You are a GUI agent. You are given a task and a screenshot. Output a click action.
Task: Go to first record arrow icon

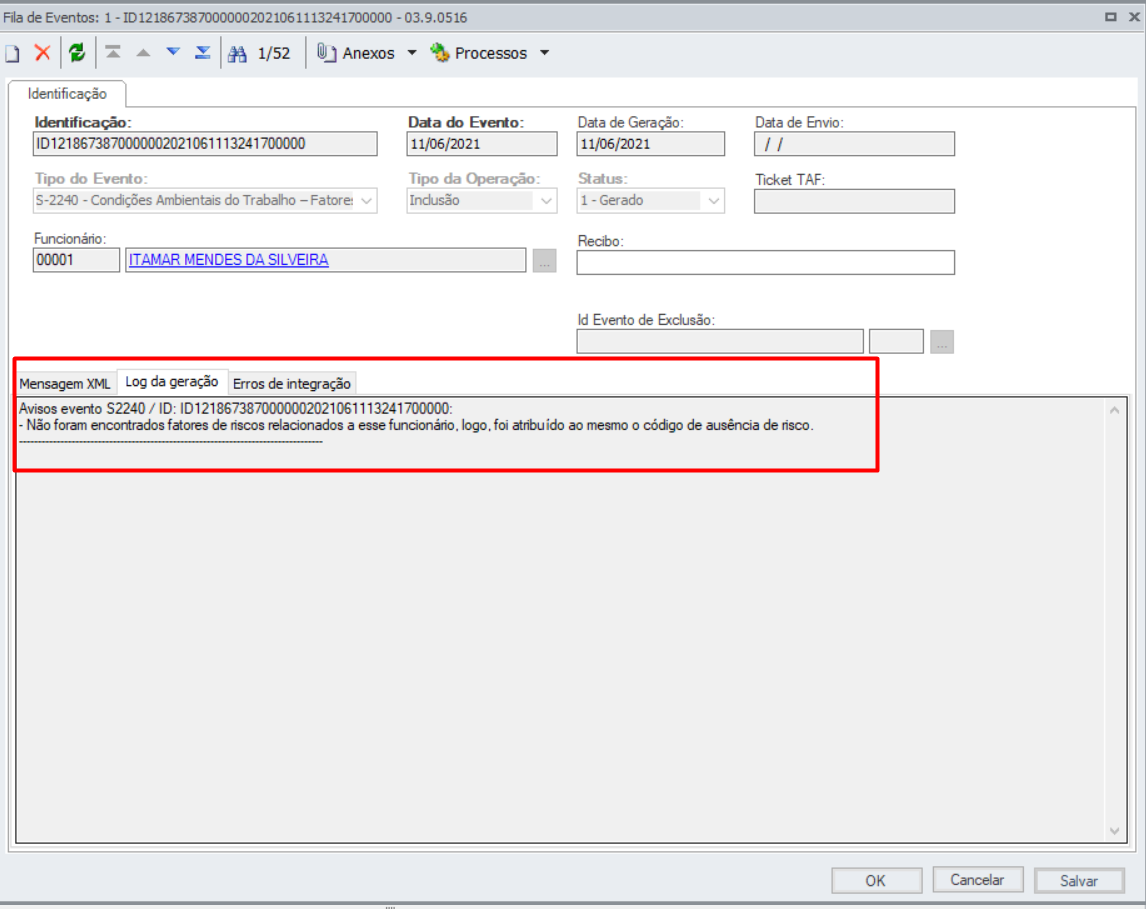[x=113, y=53]
